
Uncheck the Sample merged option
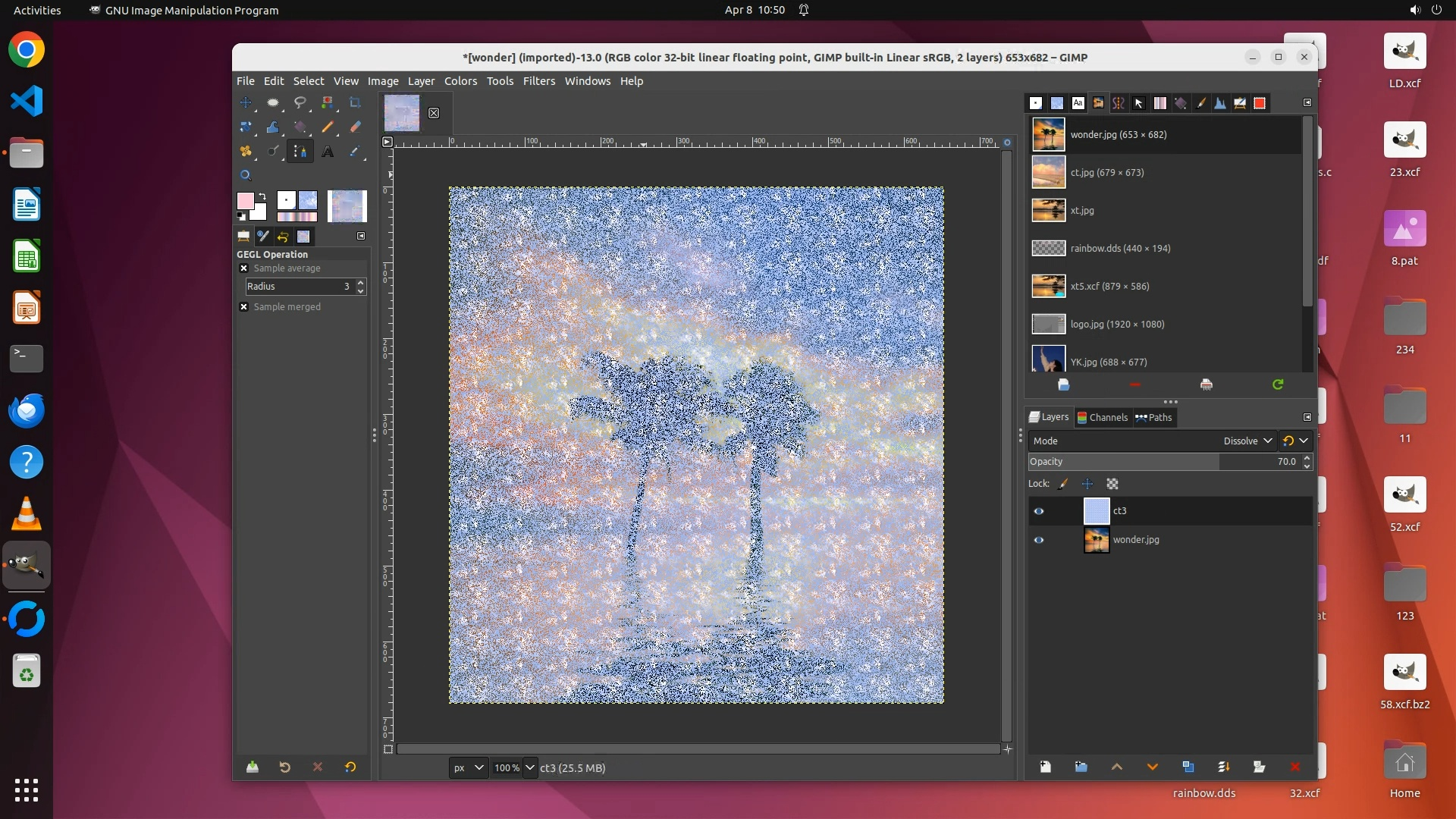point(243,307)
